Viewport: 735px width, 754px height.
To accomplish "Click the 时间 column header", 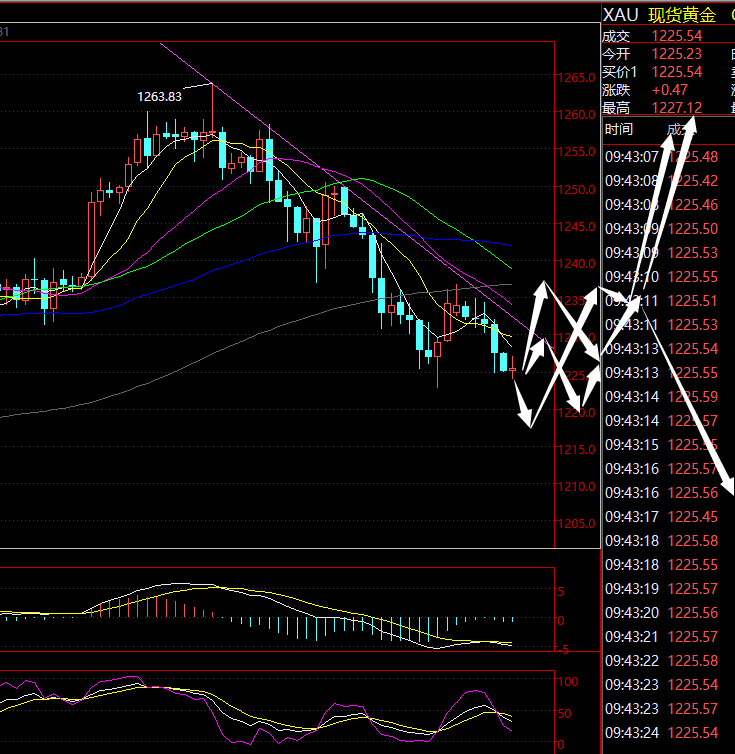I will 619,129.
